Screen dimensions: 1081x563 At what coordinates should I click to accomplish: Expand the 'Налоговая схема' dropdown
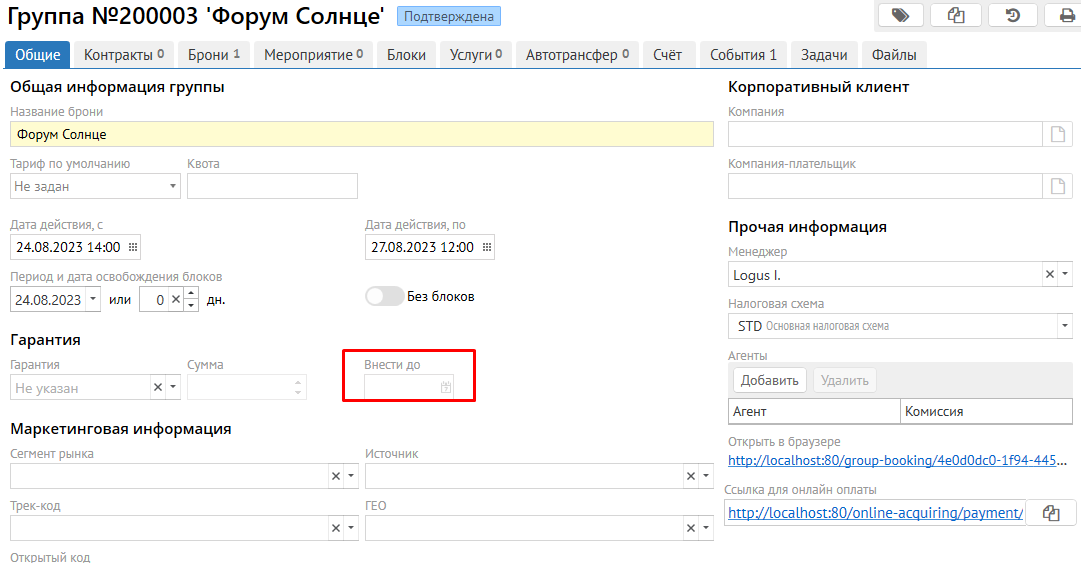coord(1064,326)
